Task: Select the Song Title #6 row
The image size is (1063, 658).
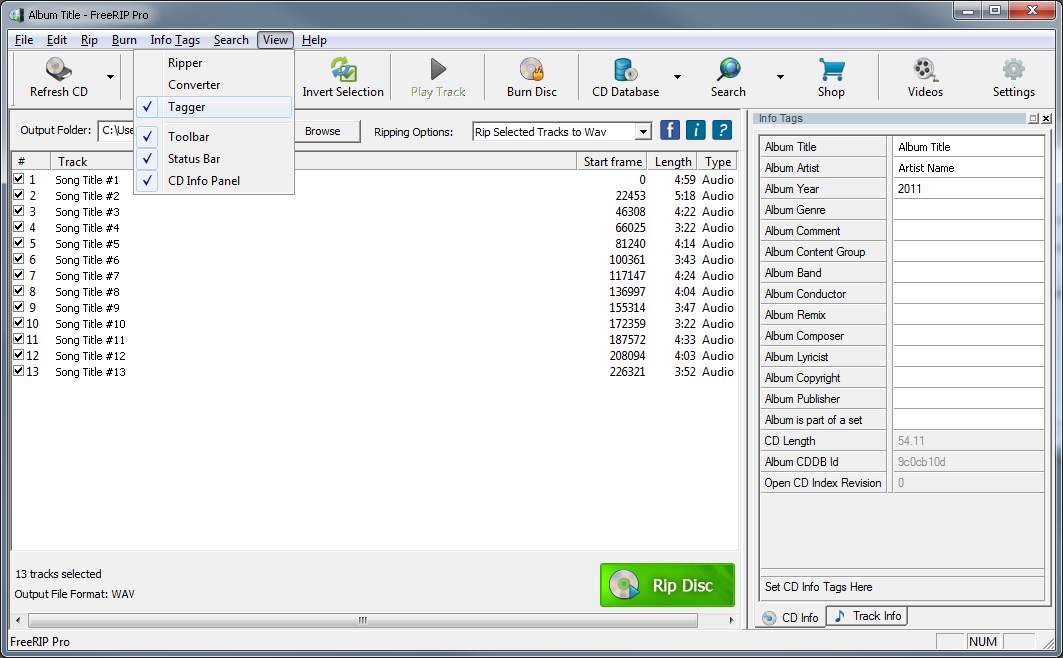Action: [x=374, y=260]
